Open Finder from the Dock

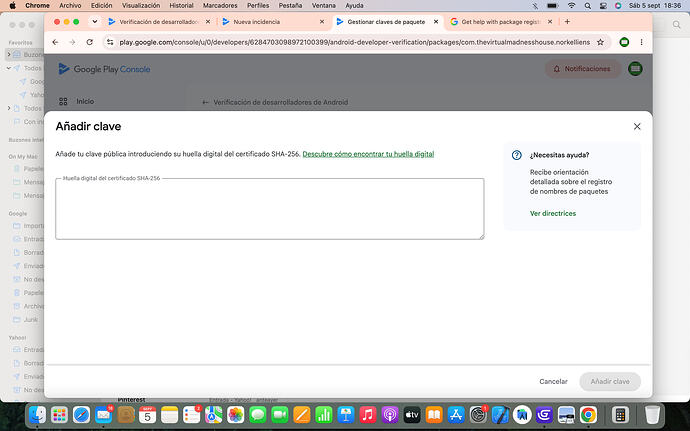[37, 415]
